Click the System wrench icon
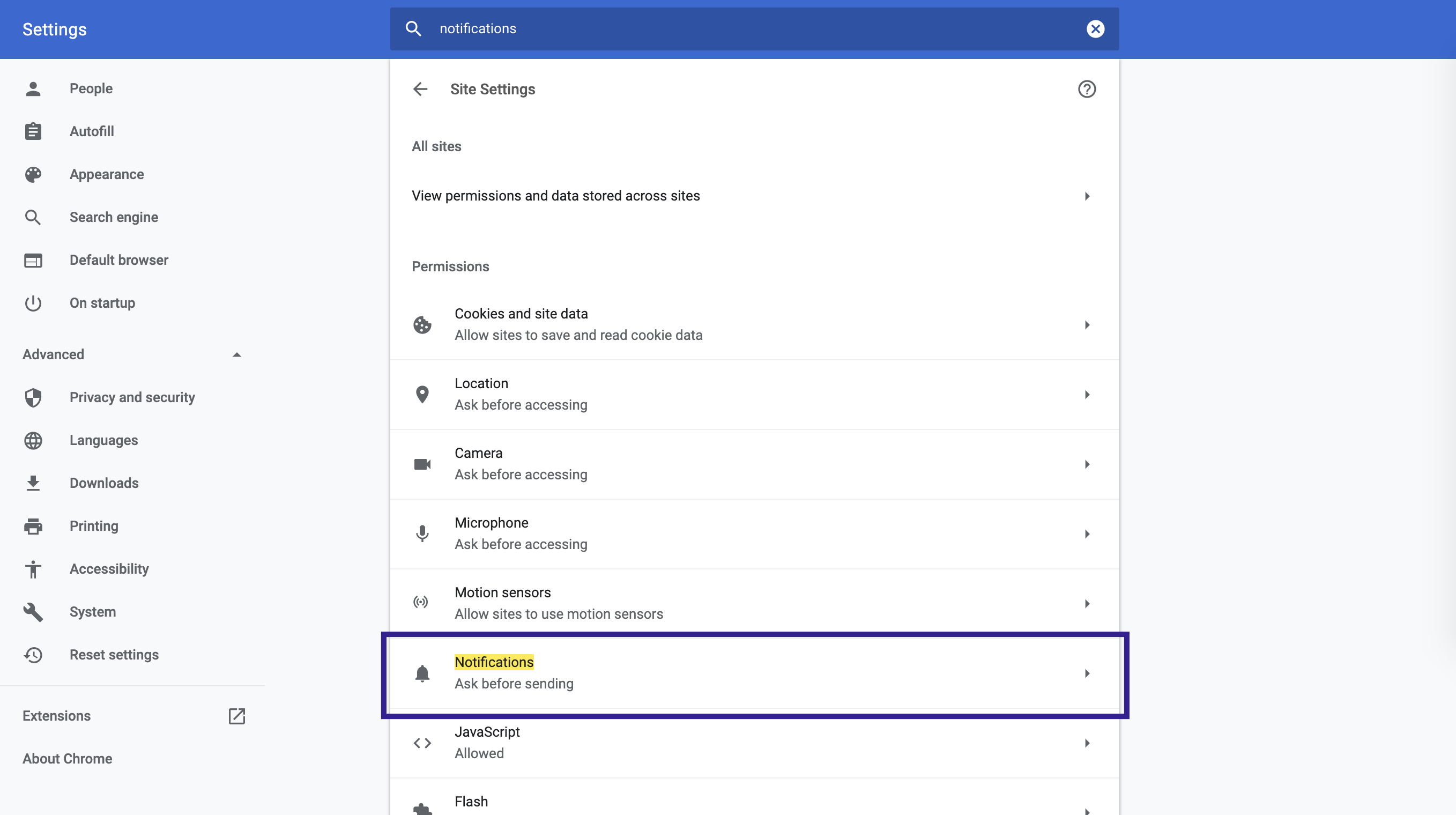The image size is (1456, 815). click(33, 613)
